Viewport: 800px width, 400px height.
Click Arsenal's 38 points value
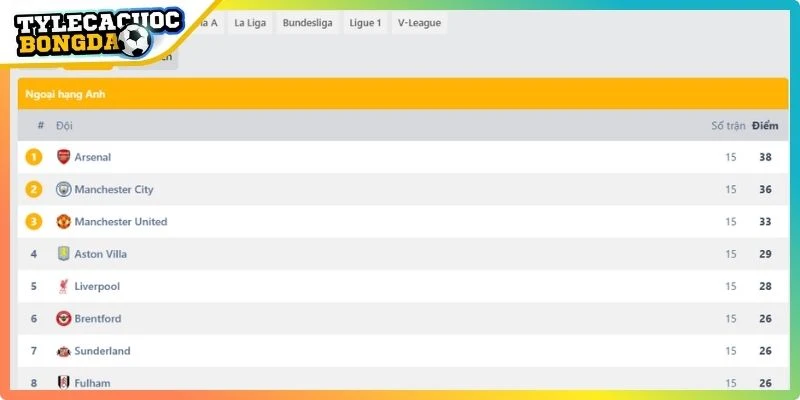click(765, 157)
